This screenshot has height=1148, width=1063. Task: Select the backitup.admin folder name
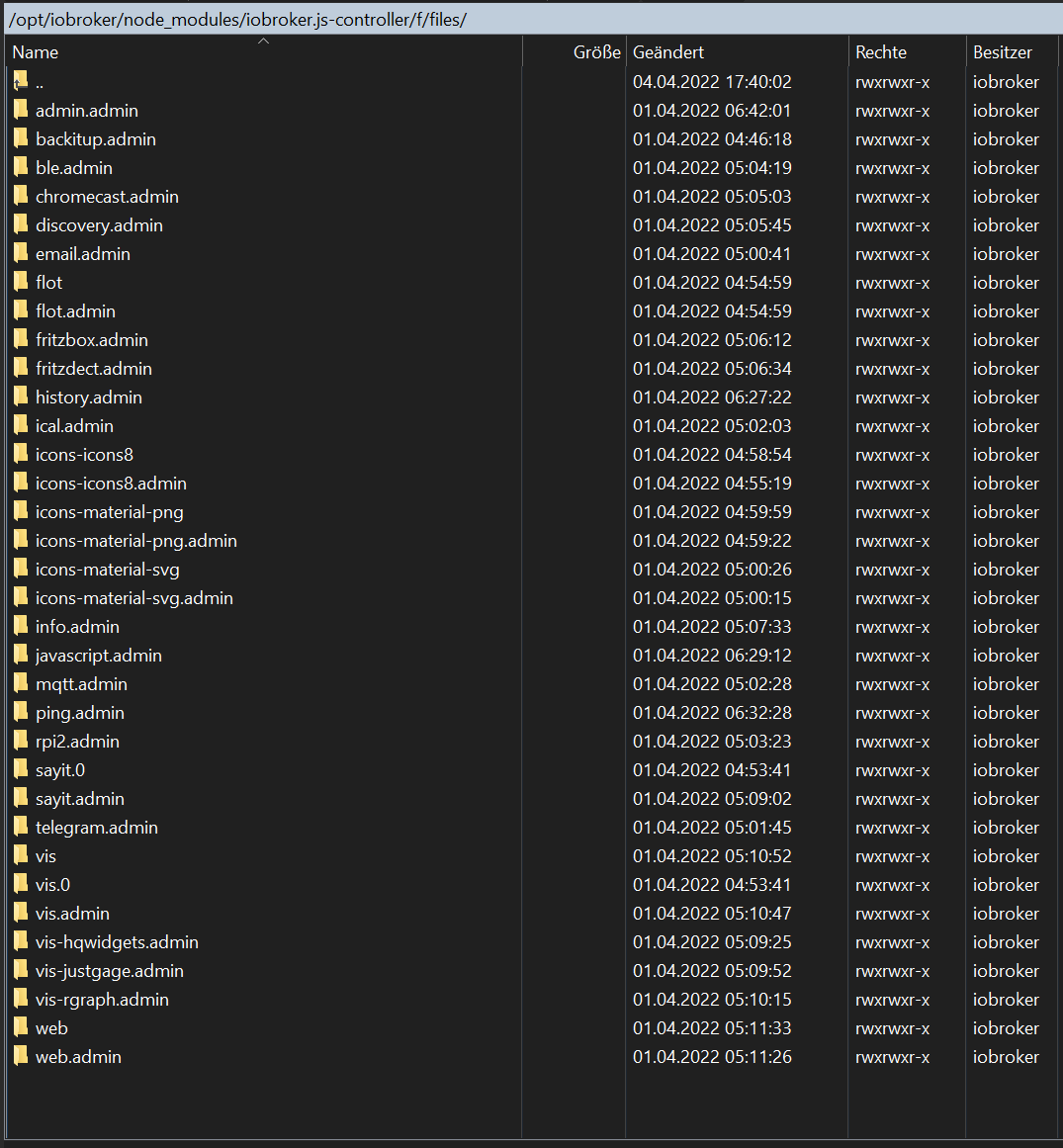[96, 138]
